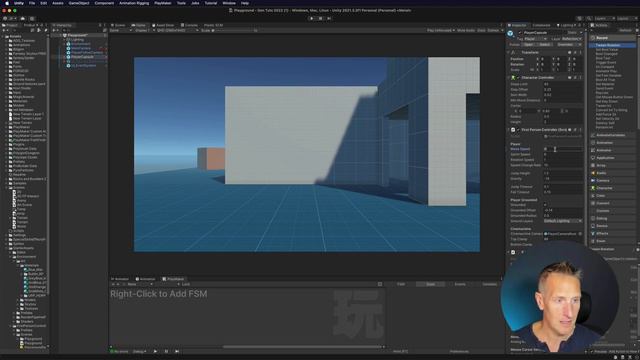Viewport: 640px width, 360px height.
Task: Open the Tag dropdown
Action: coord(535,39)
